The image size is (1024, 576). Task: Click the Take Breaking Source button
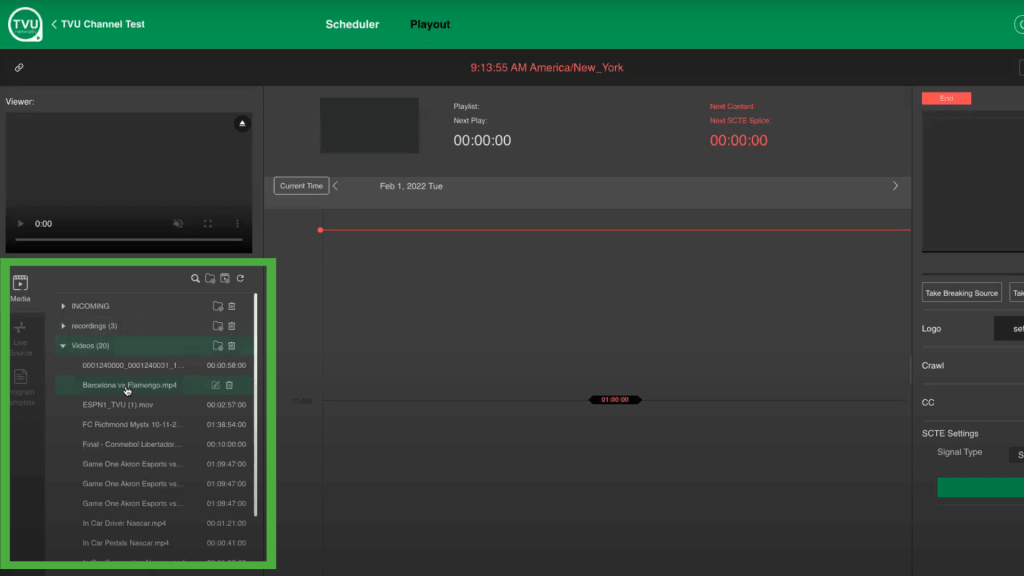(x=961, y=292)
